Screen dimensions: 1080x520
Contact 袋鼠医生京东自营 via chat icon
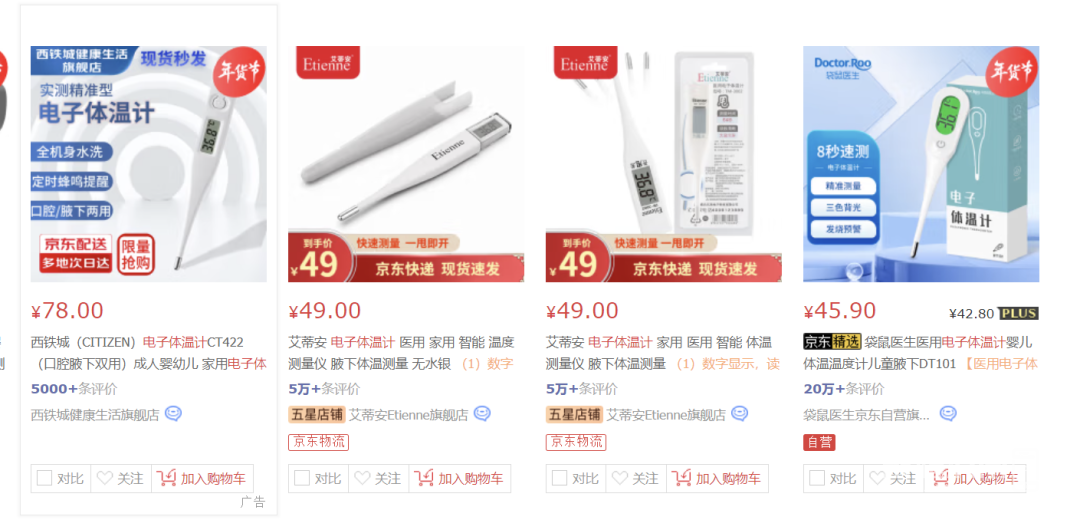(x=948, y=414)
